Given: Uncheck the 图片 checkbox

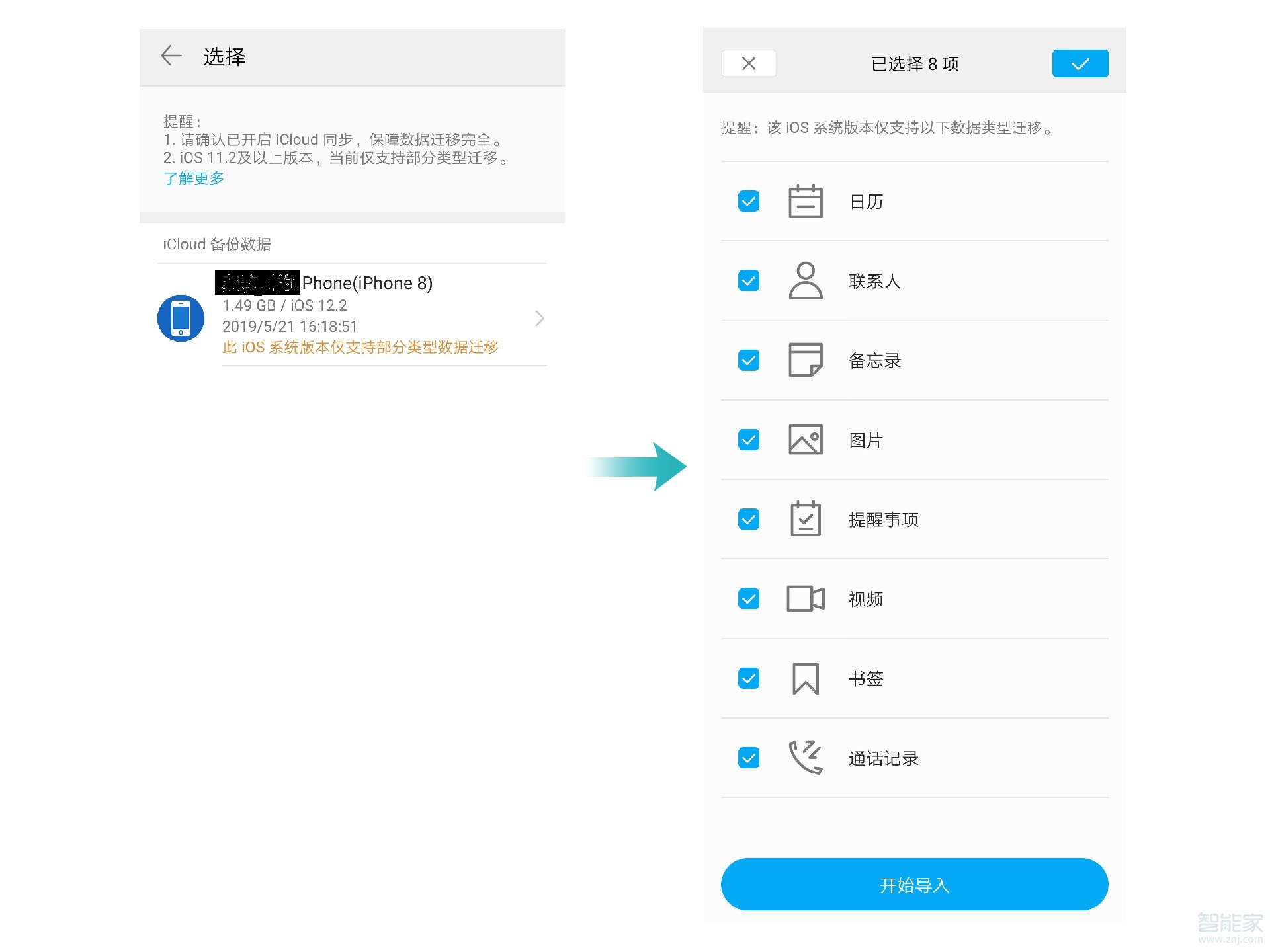Looking at the screenshot, I should pos(749,440).
